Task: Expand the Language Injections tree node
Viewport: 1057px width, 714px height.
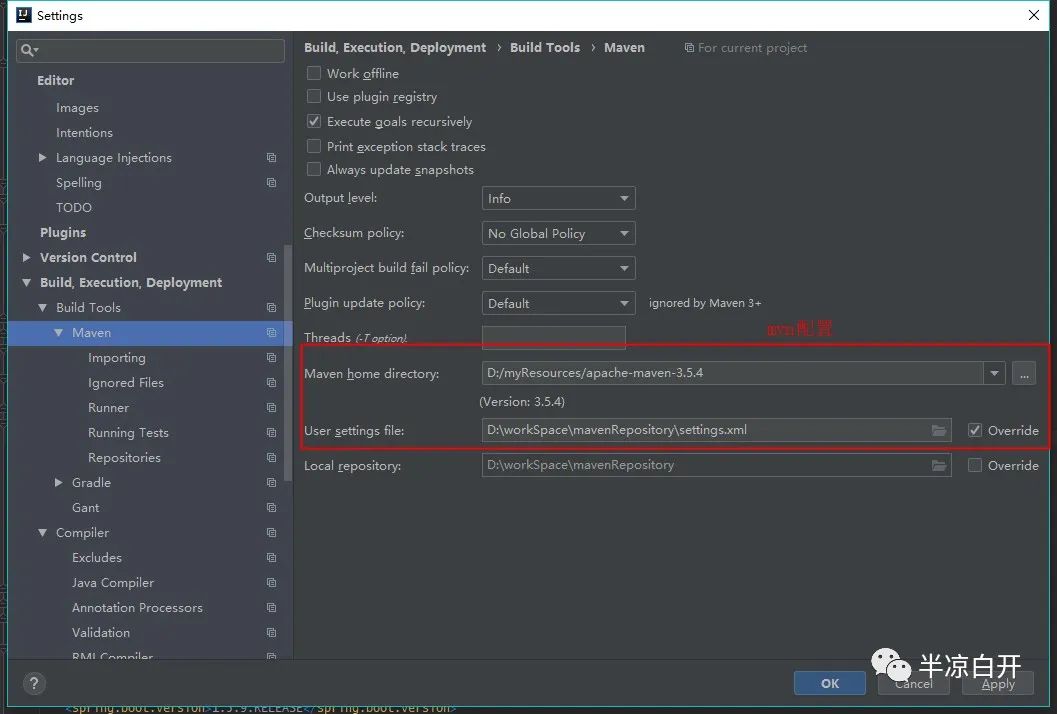Action: [x=42, y=158]
